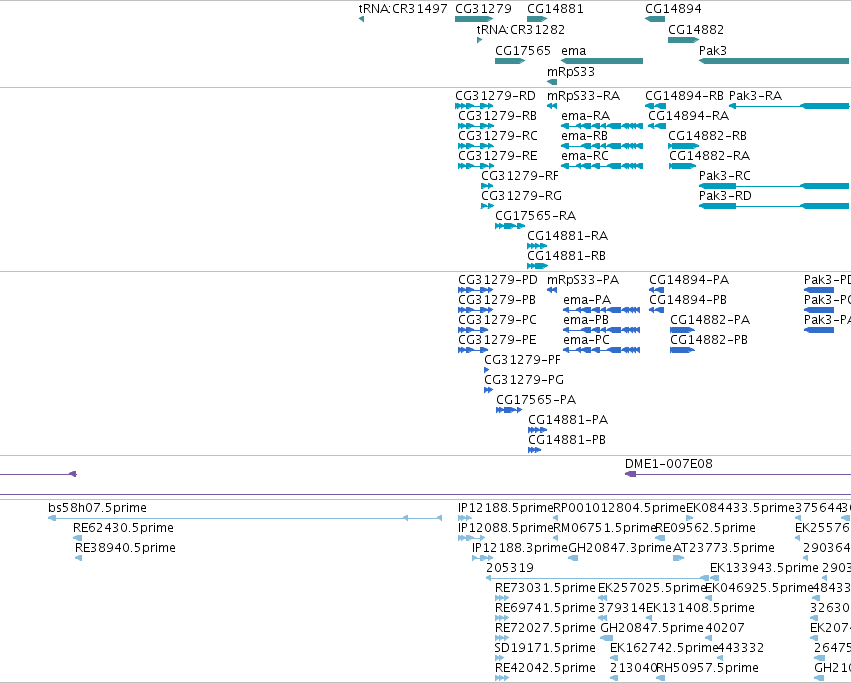The height and width of the screenshot is (683, 851).
Task: Click protein CG14881-PB label
Action: click(567, 440)
